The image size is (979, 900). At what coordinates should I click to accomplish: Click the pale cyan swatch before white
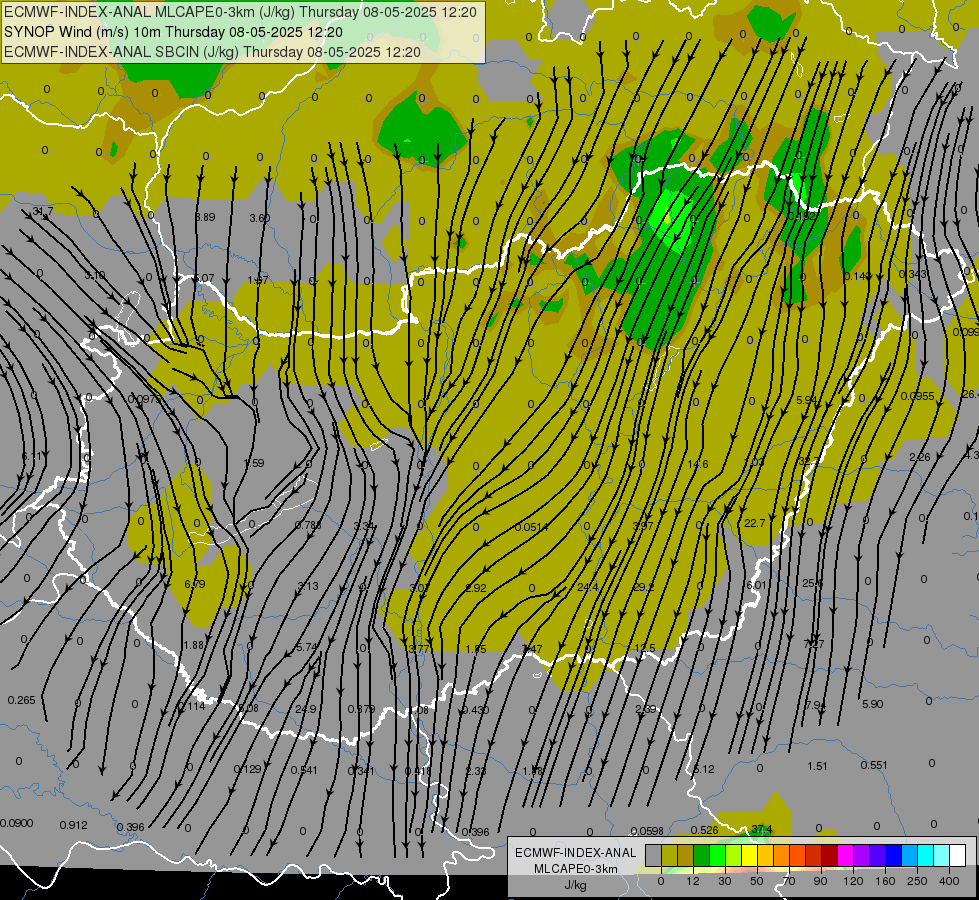click(942, 855)
